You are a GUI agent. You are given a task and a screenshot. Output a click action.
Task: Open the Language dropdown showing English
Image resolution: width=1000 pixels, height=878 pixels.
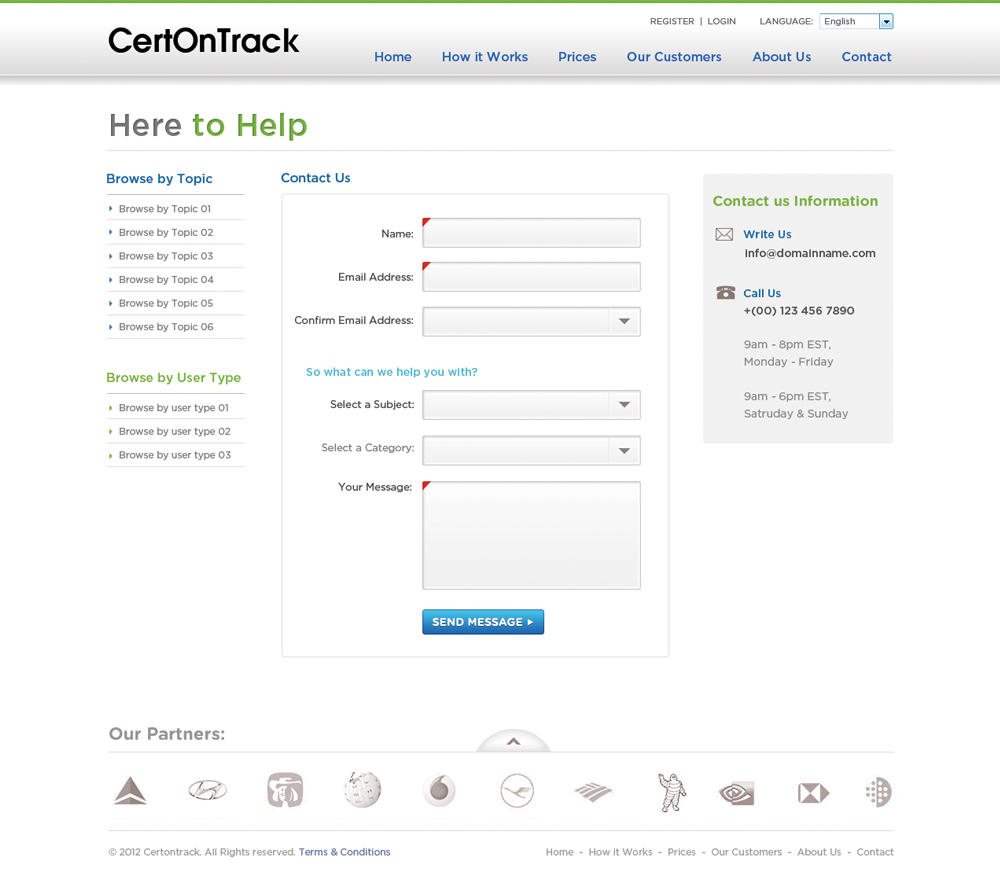(857, 21)
